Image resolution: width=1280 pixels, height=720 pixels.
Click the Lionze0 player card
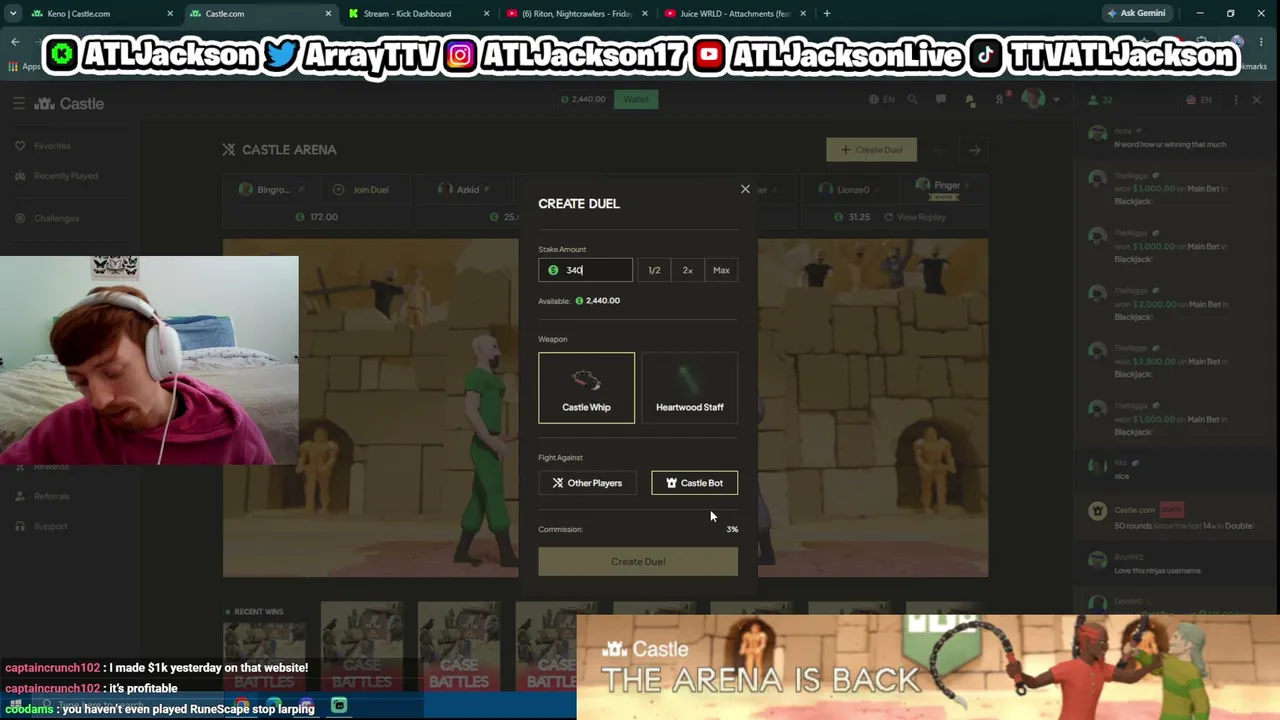pyautogui.click(x=851, y=190)
